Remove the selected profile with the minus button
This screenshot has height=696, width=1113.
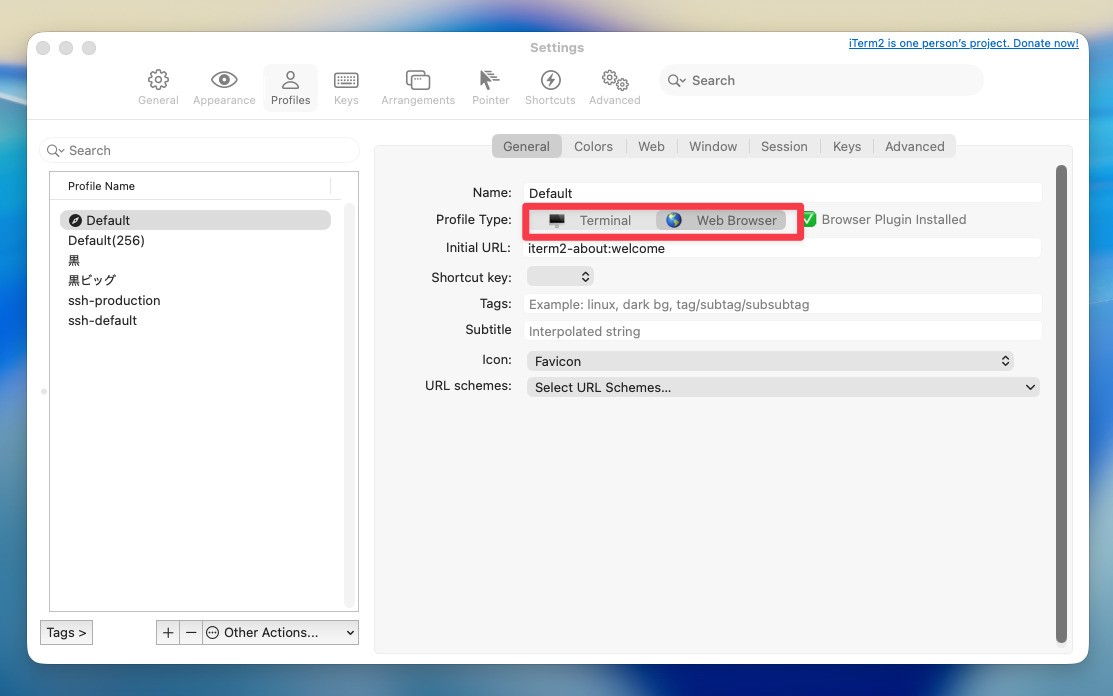coord(191,633)
